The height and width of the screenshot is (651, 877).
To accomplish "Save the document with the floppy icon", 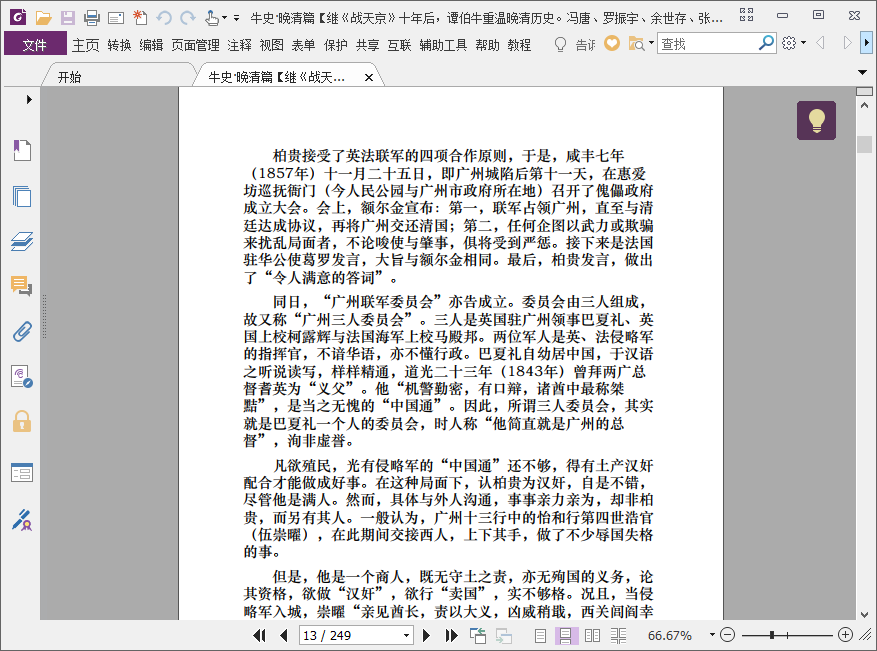I will coord(68,18).
